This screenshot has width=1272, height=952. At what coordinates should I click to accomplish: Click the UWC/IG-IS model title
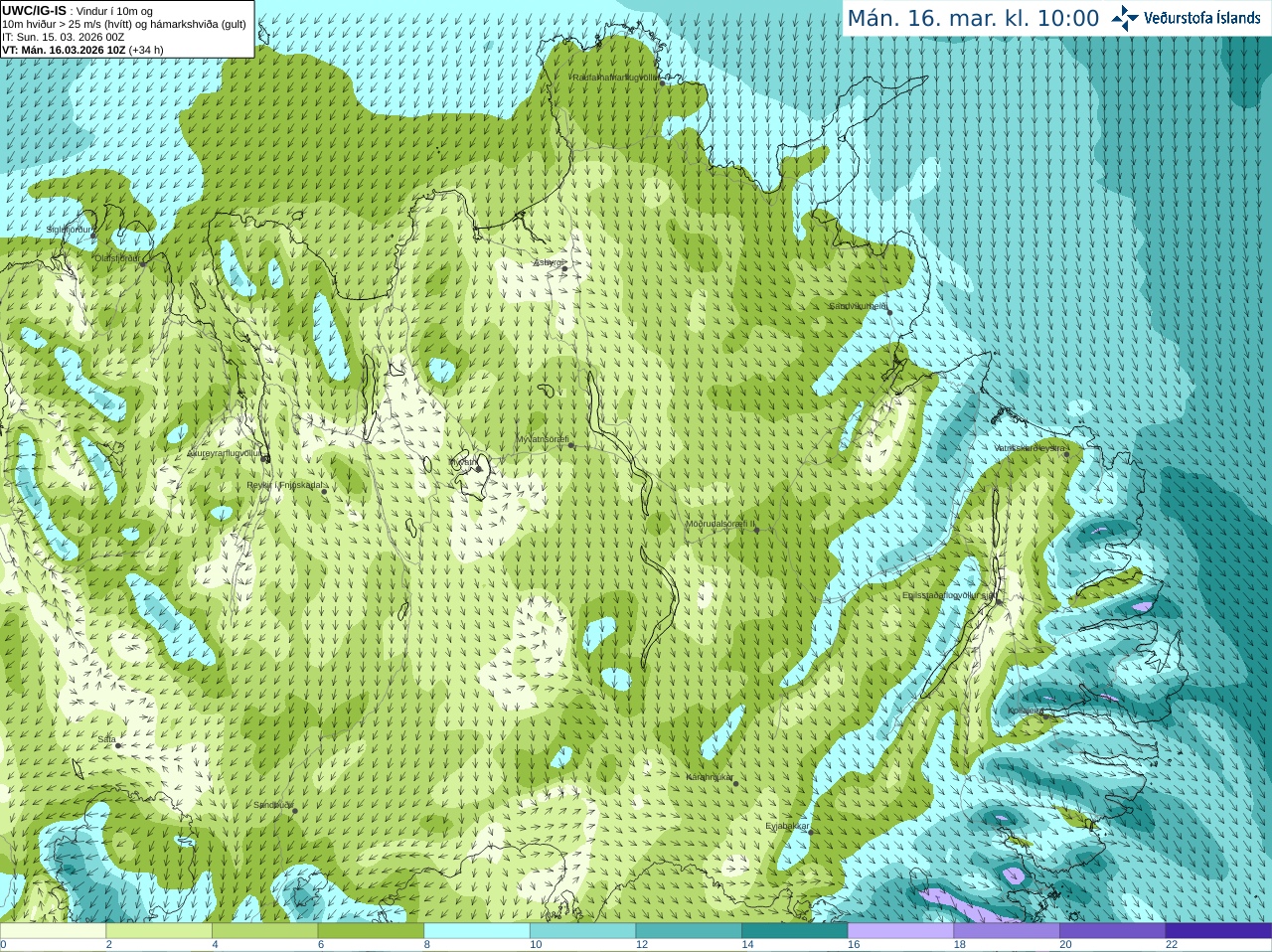[34, 10]
